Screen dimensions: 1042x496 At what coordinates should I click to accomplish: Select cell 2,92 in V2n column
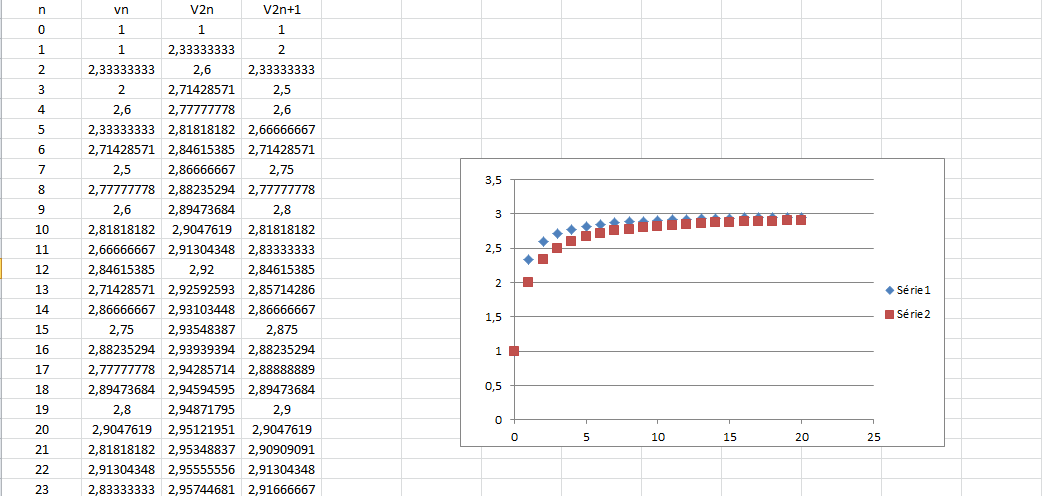pyautogui.click(x=201, y=269)
